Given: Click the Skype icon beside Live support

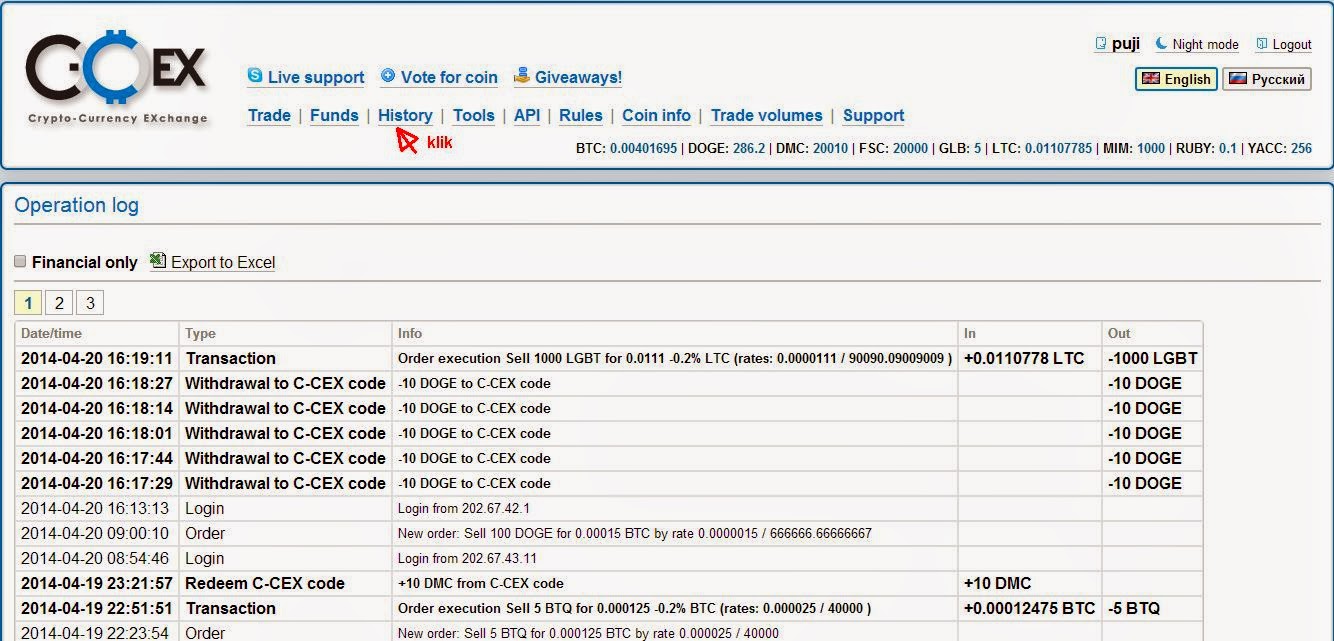Looking at the screenshot, I should coord(255,76).
